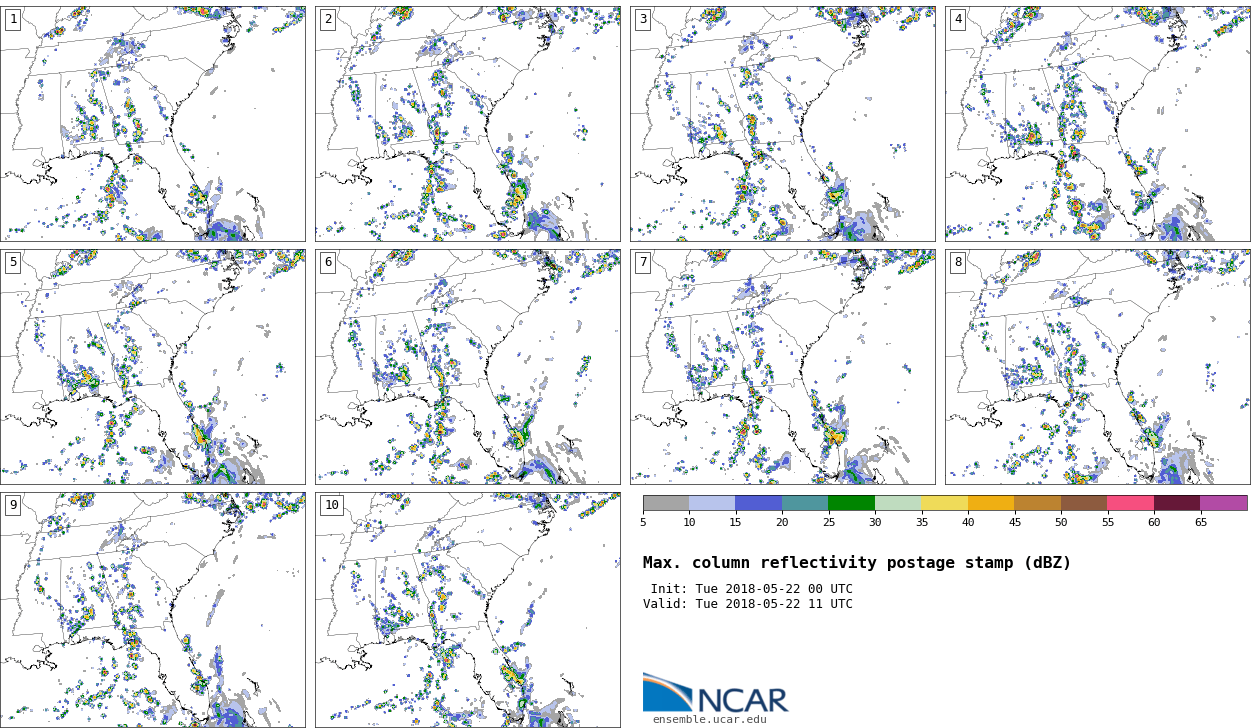The width and height of the screenshot is (1260, 728).
Task: Pick the dark maroon 60–65 dBZ swatch
Action: click(x=1176, y=503)
